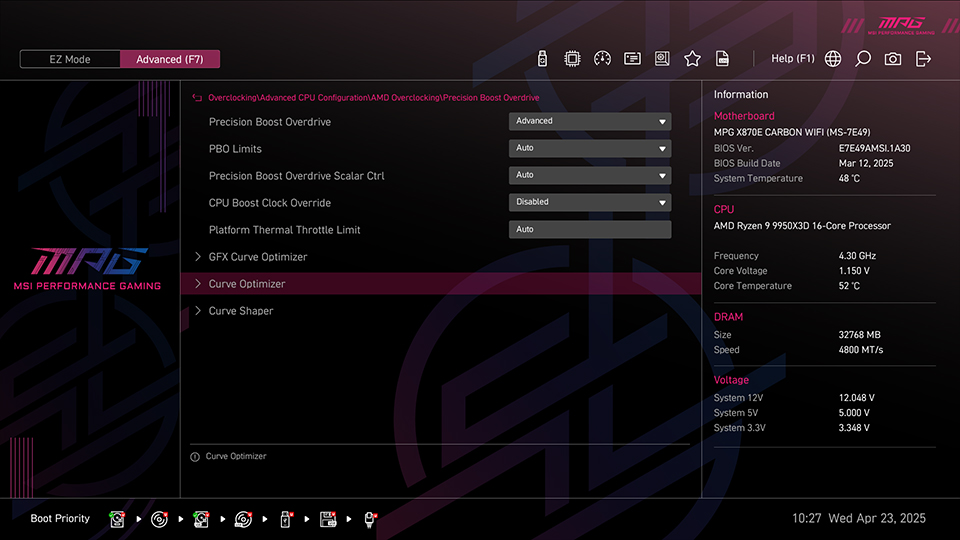Select the CD/DVD disc boot icon
Image resolution: width=960 pixels, height=540 pixels.
click(x=159, y=519)
